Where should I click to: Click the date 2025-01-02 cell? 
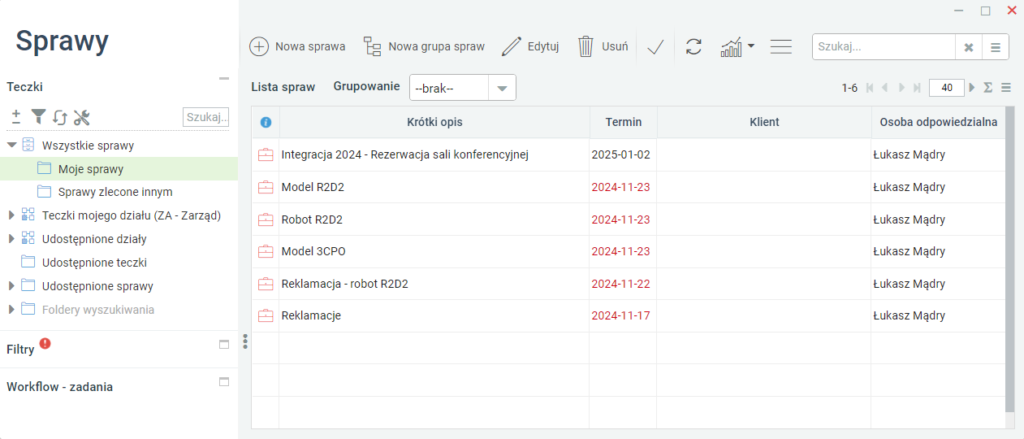[622, 155]
